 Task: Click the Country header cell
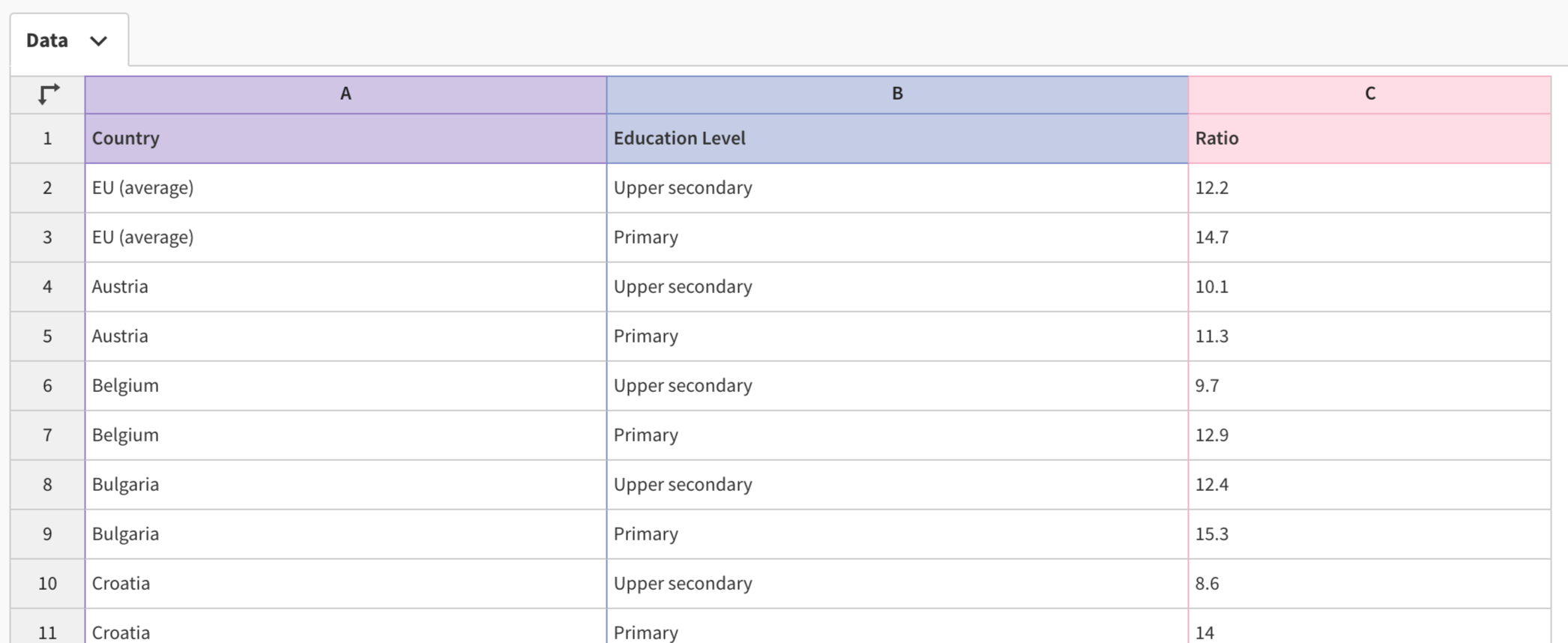tap(346, 139)
